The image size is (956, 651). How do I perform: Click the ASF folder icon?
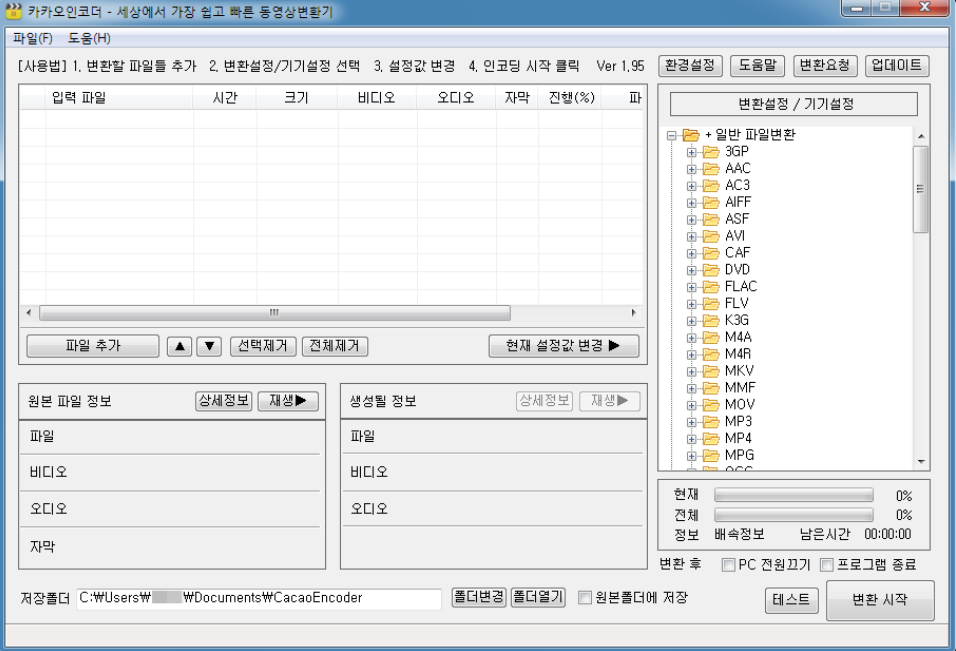coord(711,219)
